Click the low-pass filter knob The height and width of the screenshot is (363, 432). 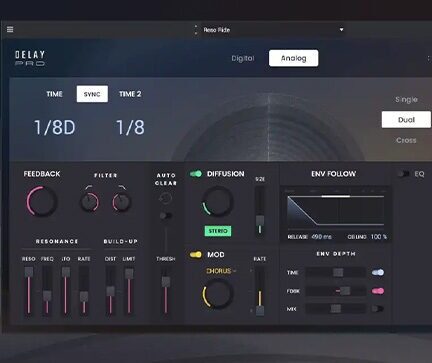point(121,202)
